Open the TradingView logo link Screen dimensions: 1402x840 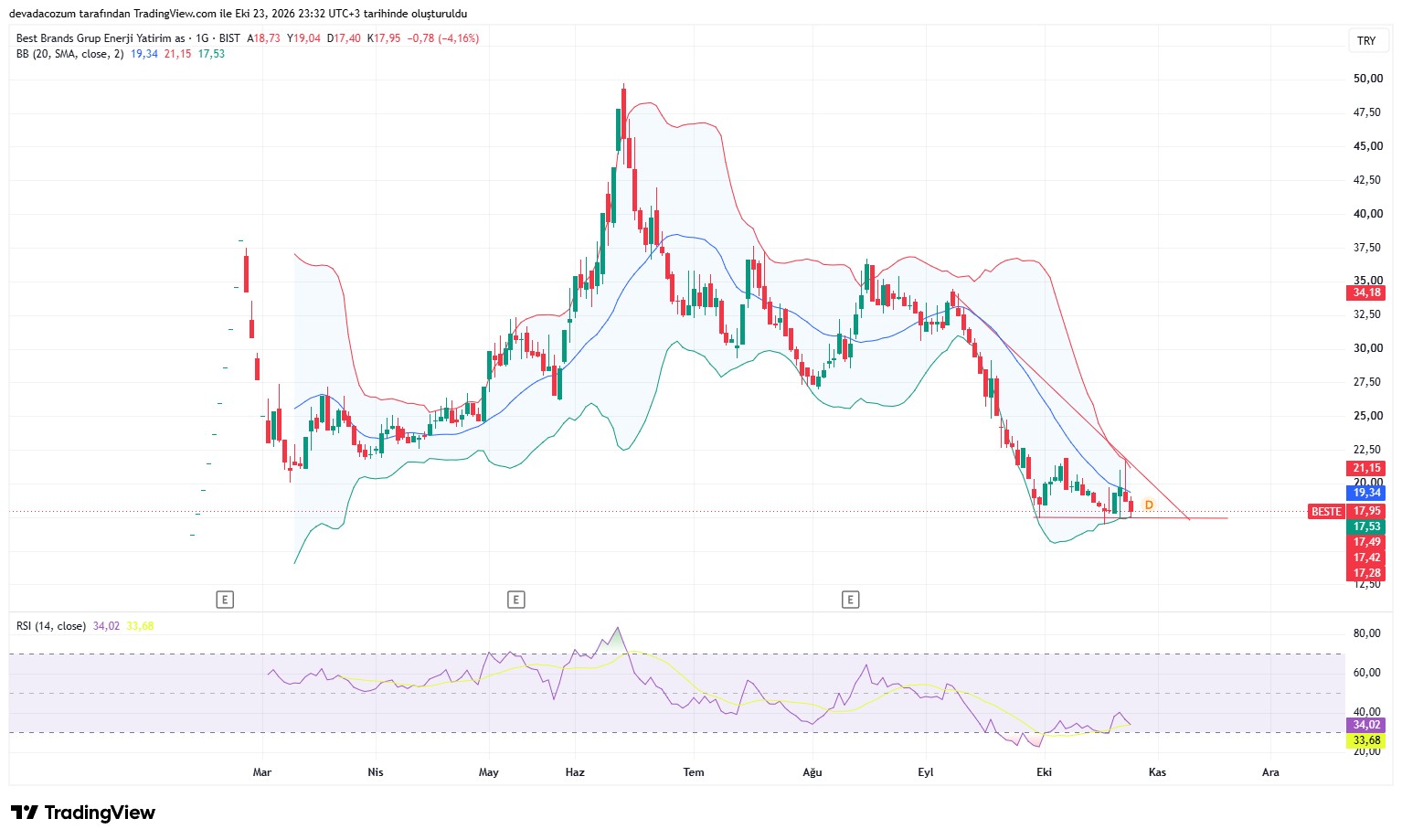click(83, 813)
